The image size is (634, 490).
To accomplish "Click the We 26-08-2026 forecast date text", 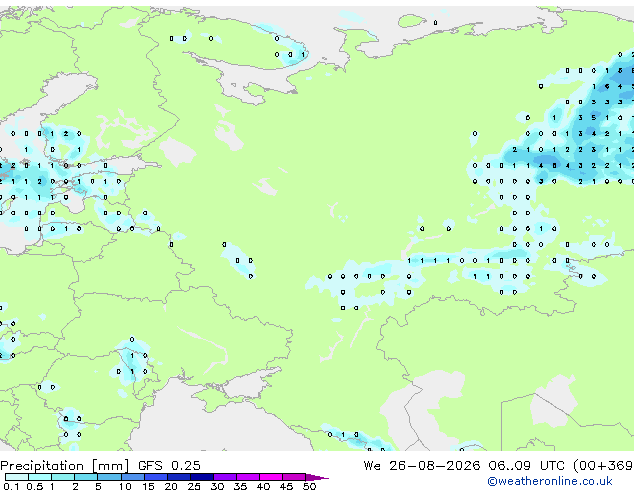I will pos(422,466).
